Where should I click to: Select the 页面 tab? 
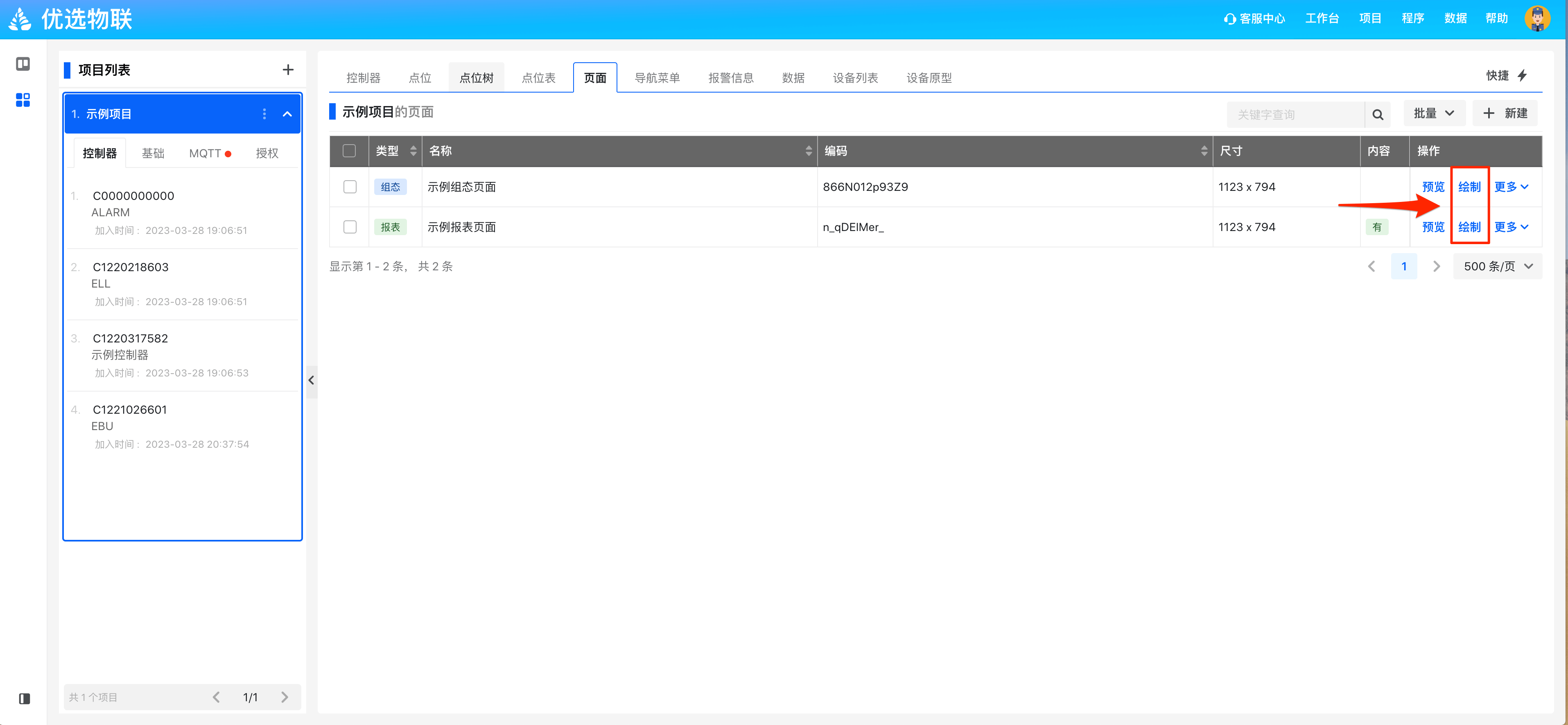[595, 78]
